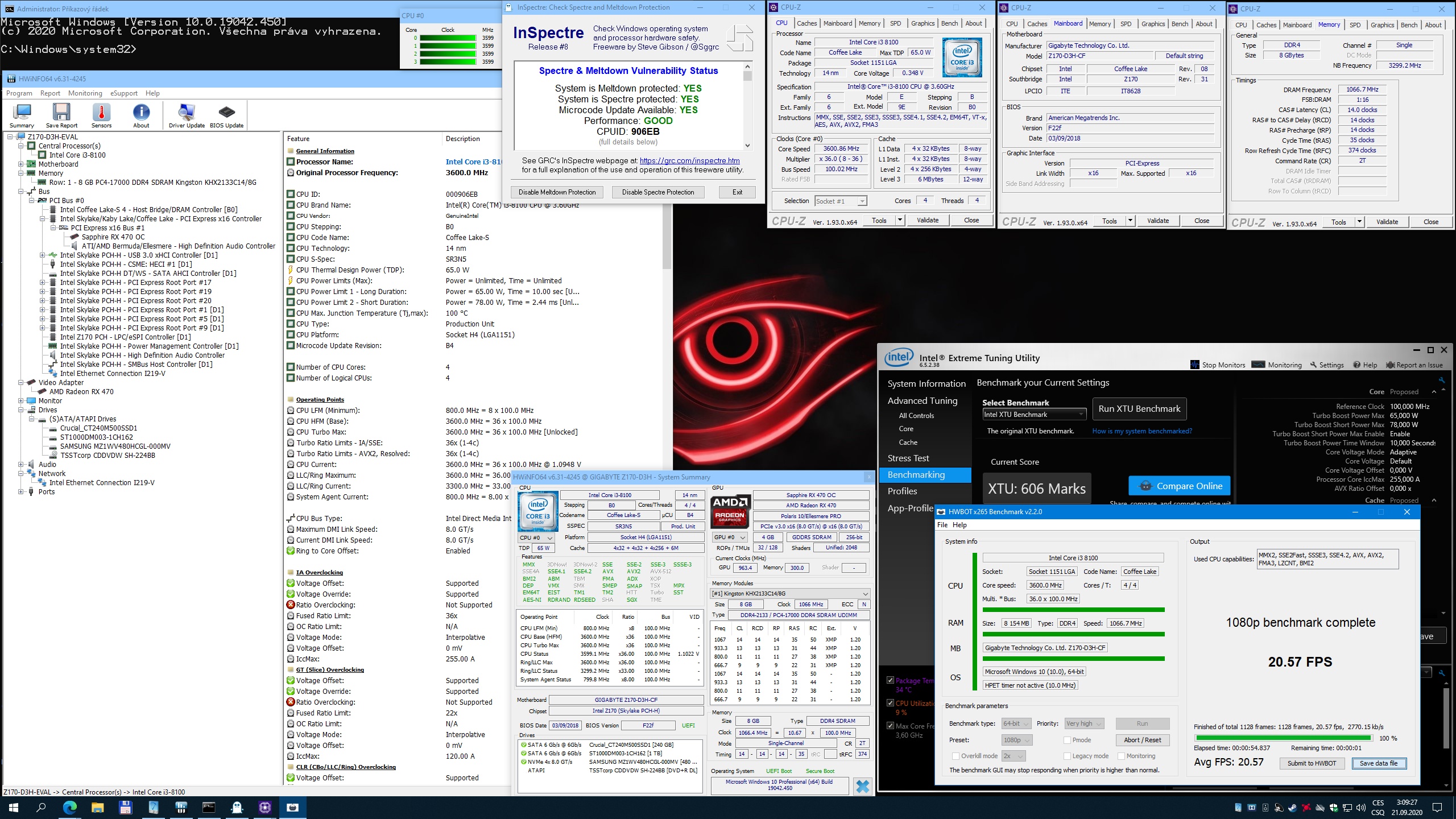This screenshot has height=819, width=1456.
Task: Toggle Max Core Frequency monitor checkbox
Action: point(891,726)
